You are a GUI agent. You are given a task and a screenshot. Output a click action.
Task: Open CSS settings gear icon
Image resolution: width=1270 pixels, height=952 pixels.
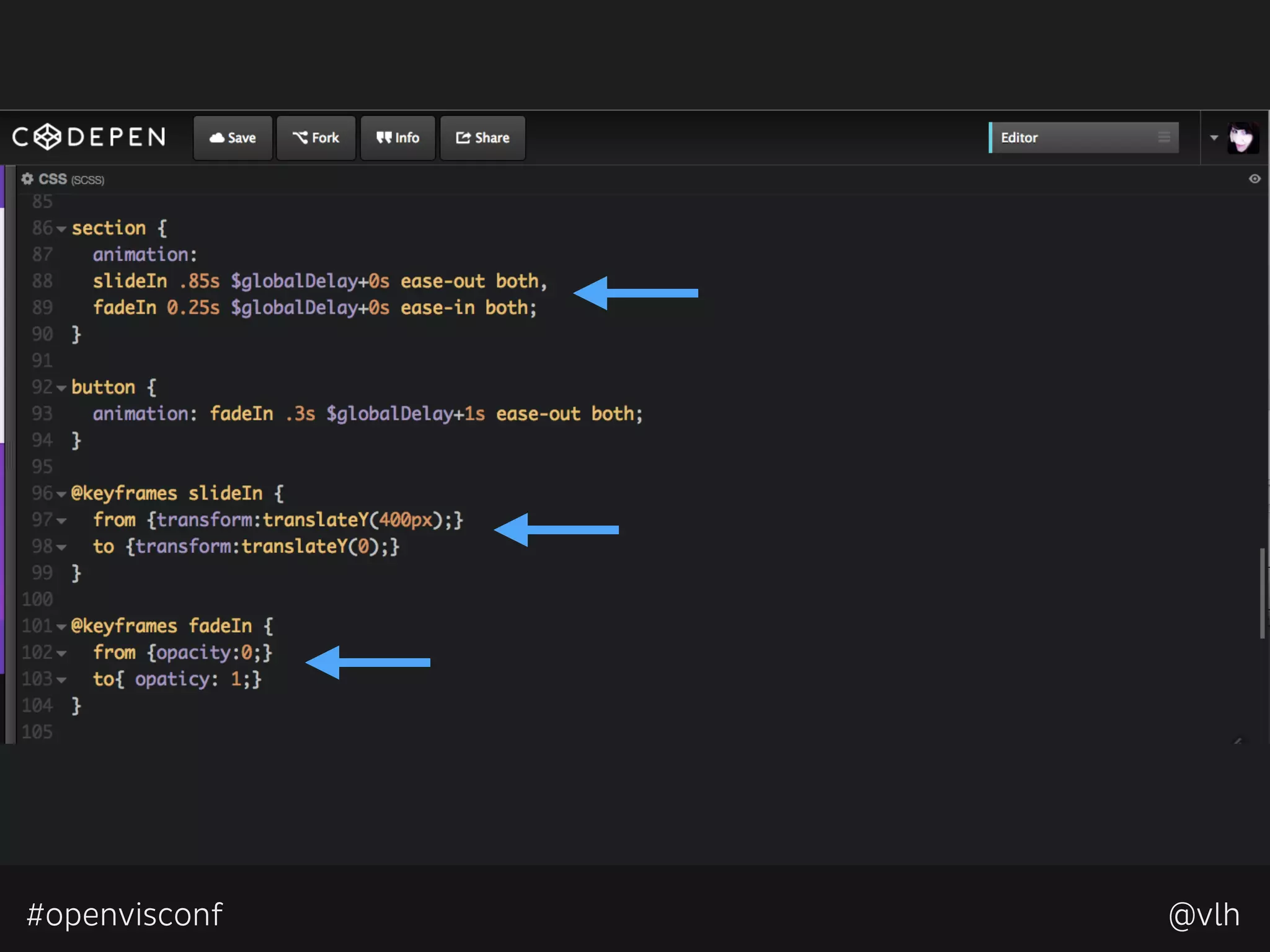coord(27,179)
